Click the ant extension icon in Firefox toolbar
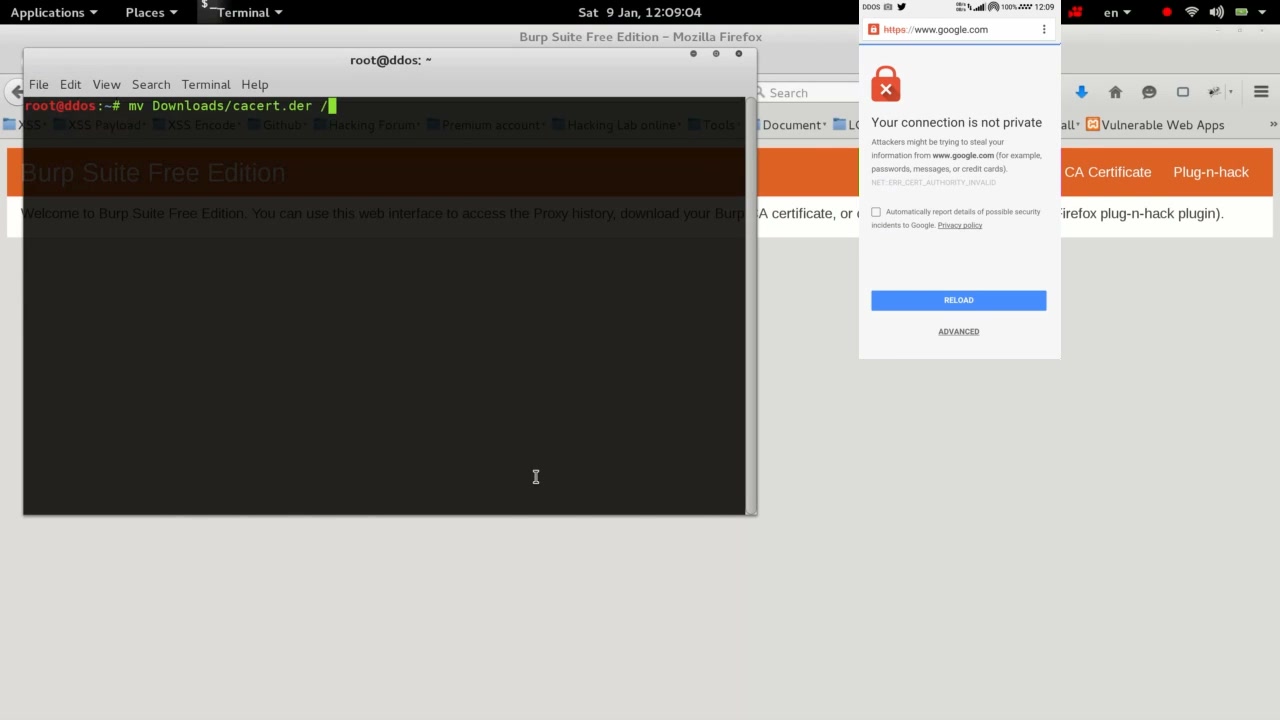Viewport: 1280px width, 720px height. (x=1214, y=92)
